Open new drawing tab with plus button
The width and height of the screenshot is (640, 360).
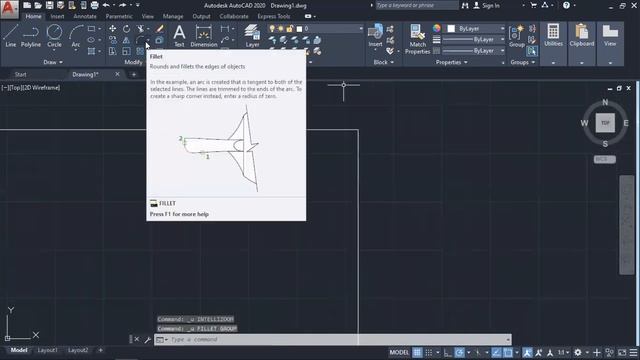click(x=133, y=74)
